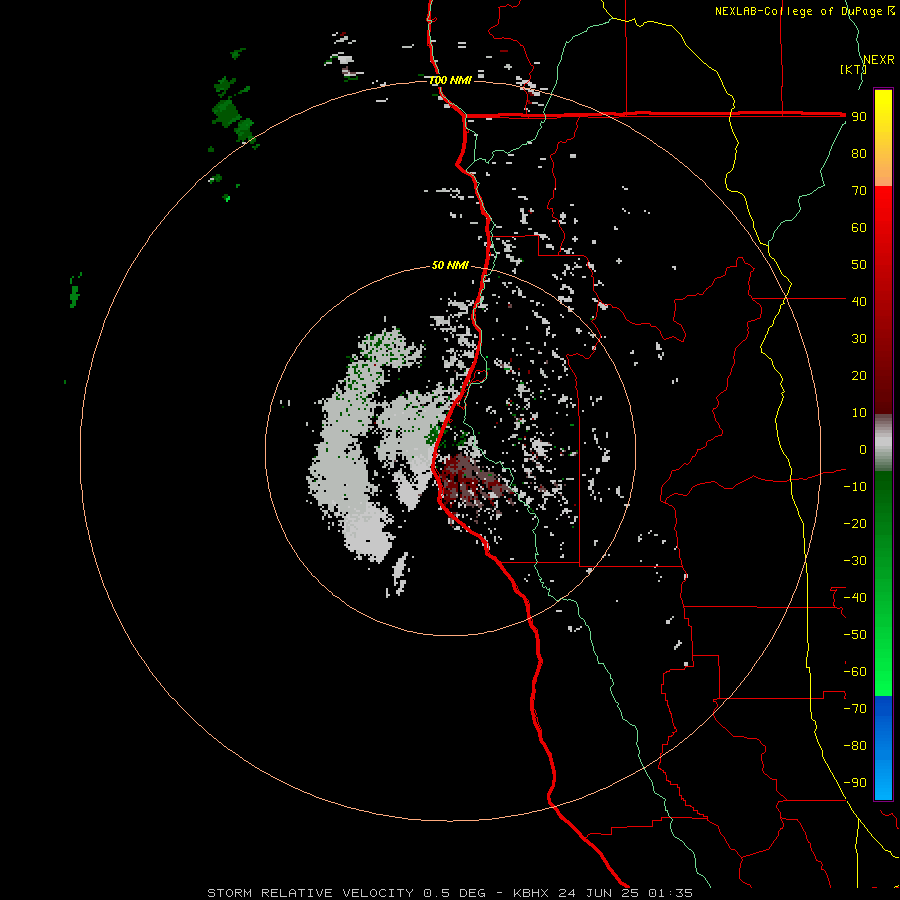The width and height of the screenshot is (900, 900).
Task: Select the positive 70 value on velocity scale
Action: click(x=859, y=191)
